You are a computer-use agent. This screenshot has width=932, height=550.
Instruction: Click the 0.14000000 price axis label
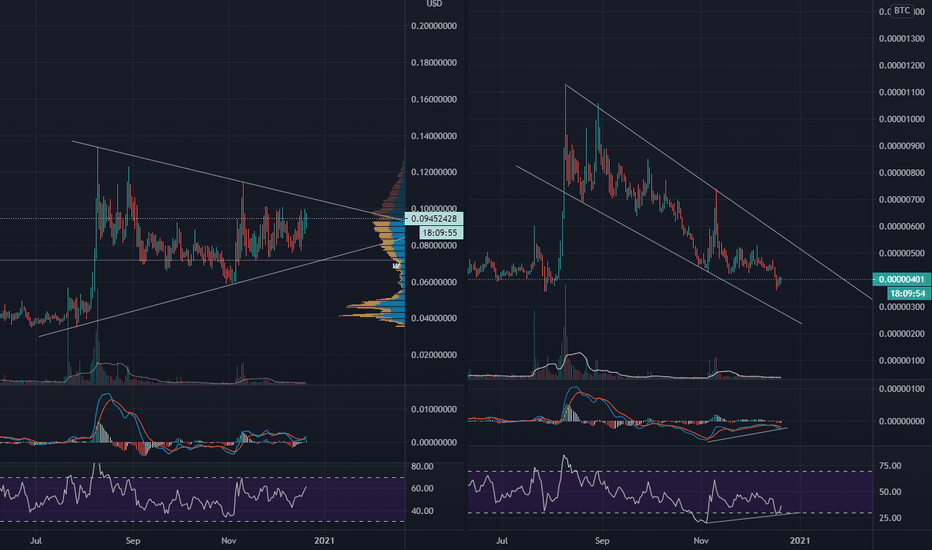pos(434,136)
